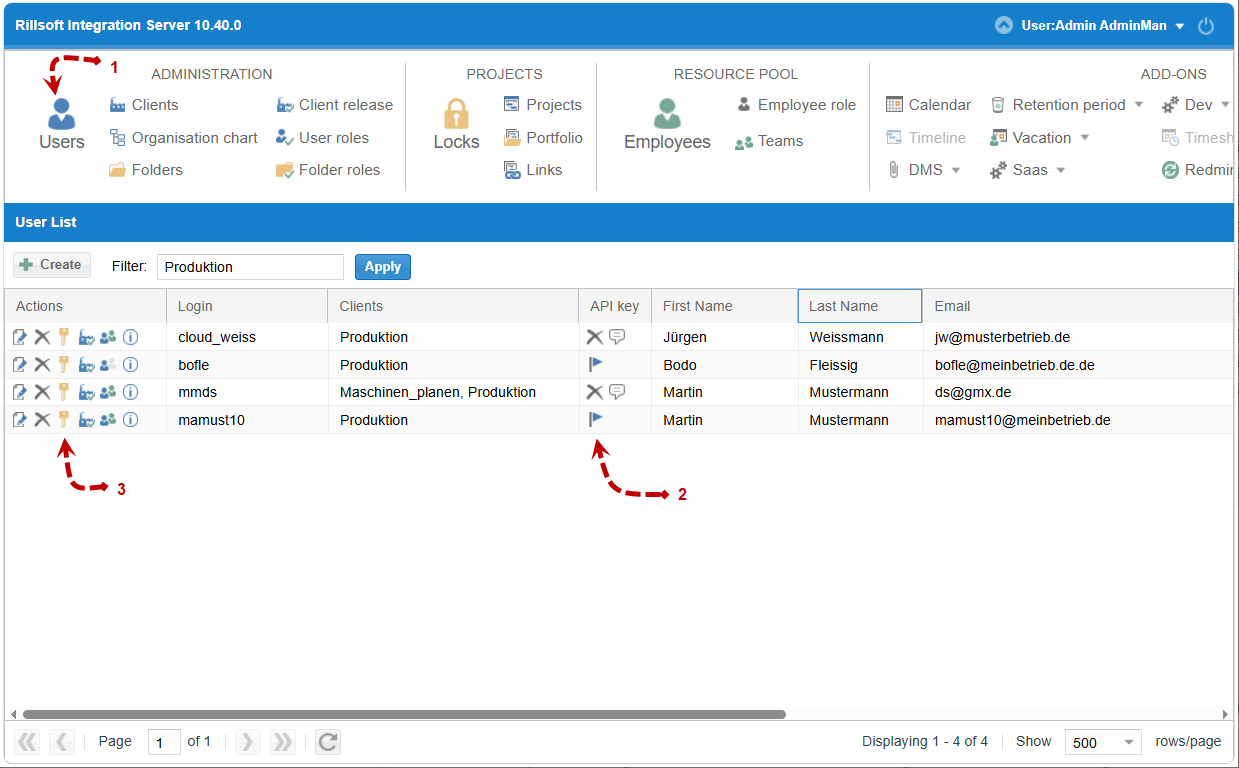
Task: Delete user cloud_weiss
Action: click(42, 337)
